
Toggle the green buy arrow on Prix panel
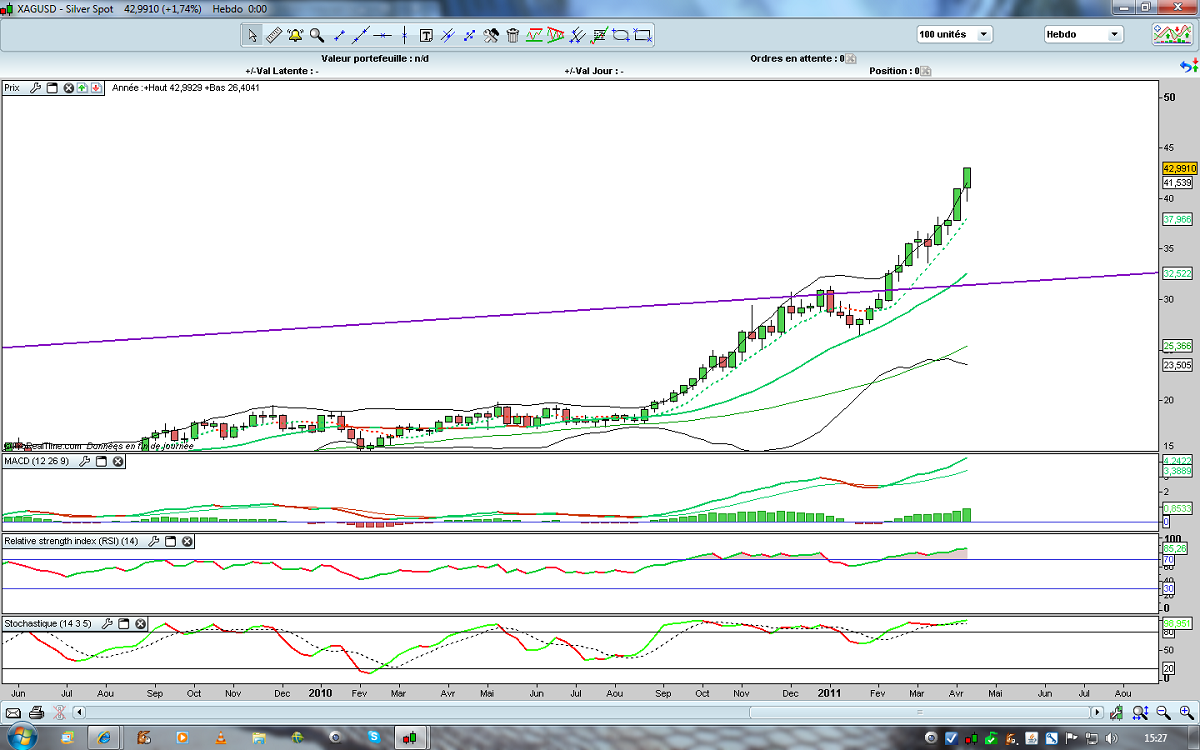82,88
